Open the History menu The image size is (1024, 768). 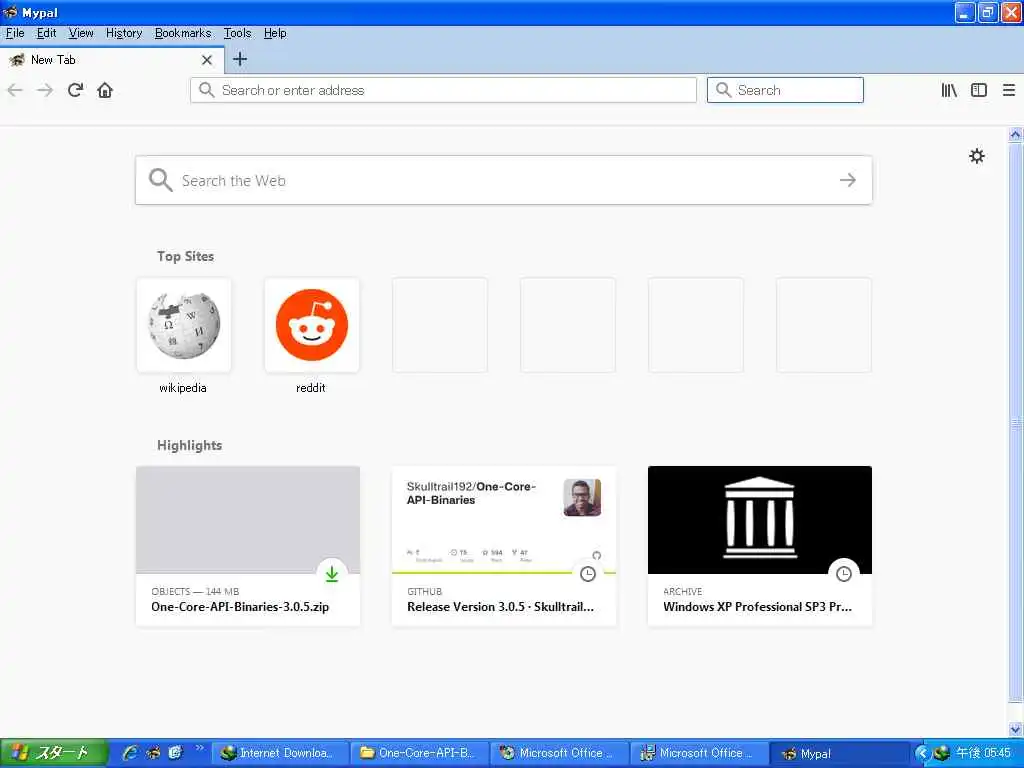(124, 33)
